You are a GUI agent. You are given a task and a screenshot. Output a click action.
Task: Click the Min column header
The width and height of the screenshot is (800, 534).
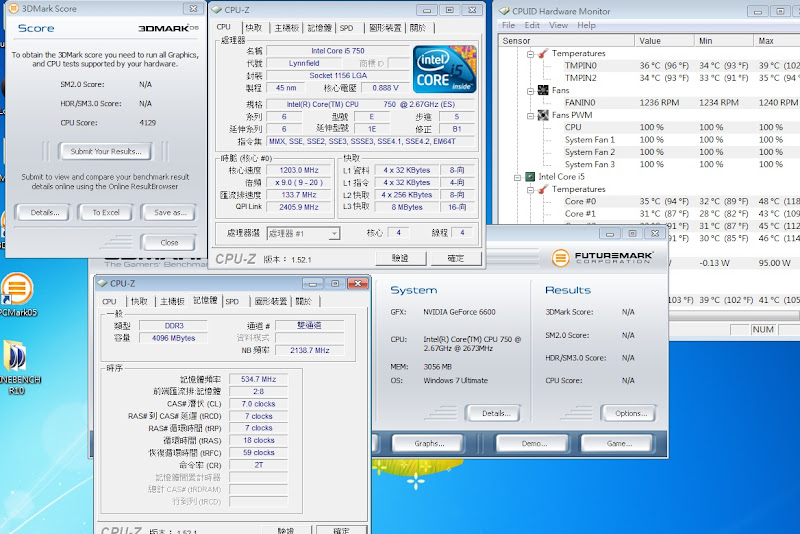tap(723, 41)
